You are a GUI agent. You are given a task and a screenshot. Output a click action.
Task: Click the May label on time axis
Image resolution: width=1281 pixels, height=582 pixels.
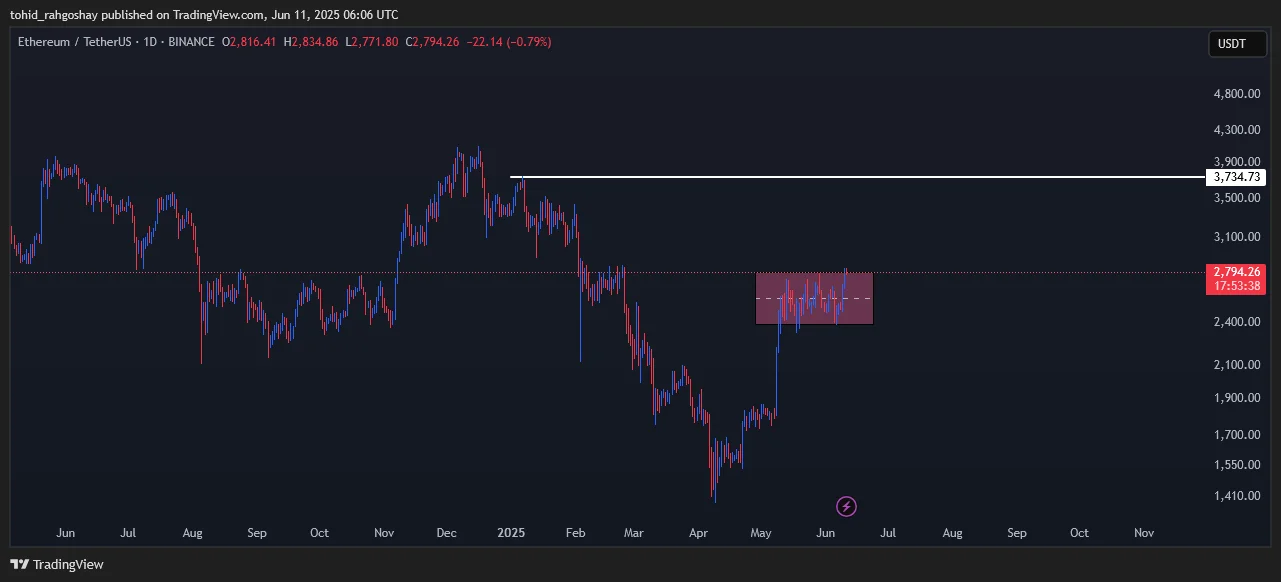point(761,533)
